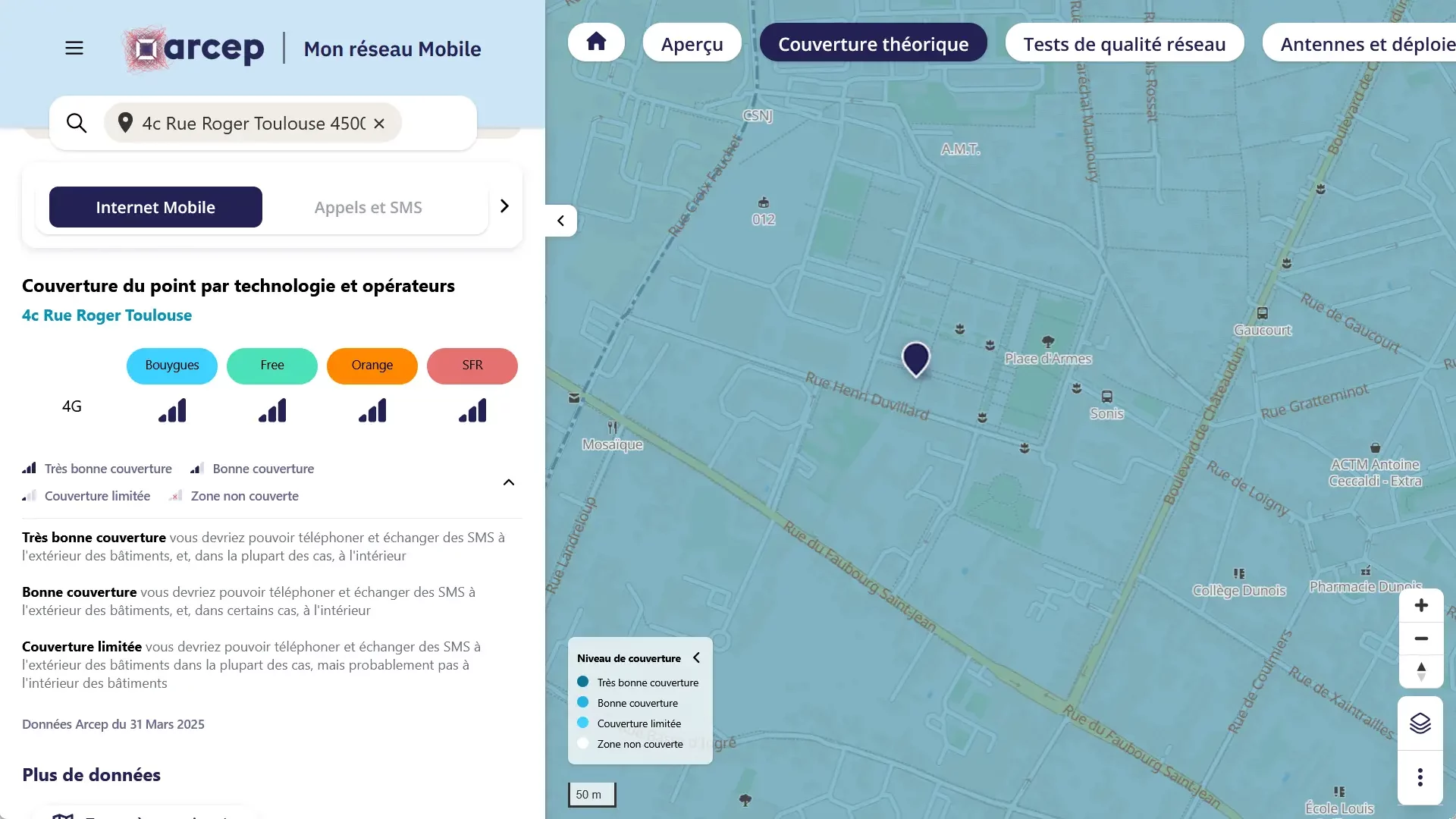
Task: Select Couverture théorique tab
Action: point(873,43)
